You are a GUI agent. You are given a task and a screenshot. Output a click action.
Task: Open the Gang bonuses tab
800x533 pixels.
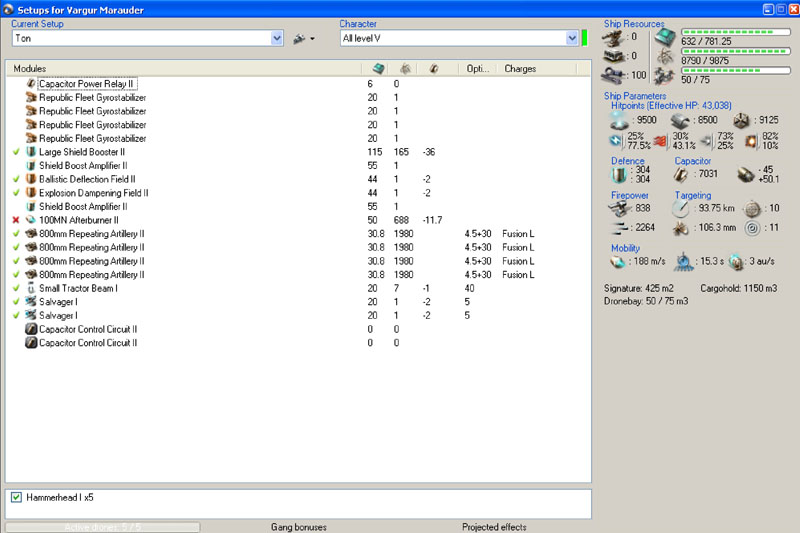pos(300,526)
